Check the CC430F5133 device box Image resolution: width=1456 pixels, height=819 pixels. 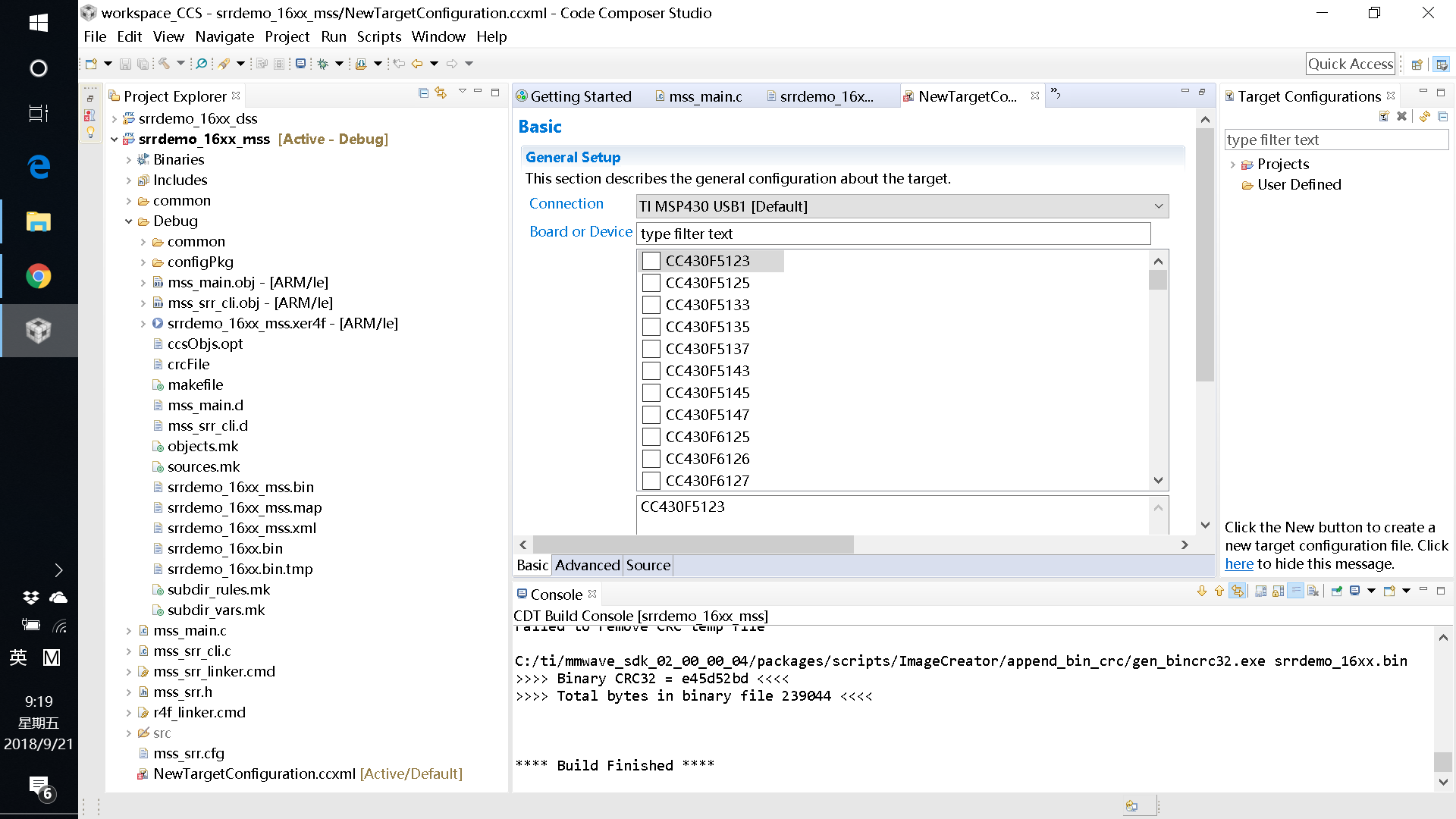pyautogui.click(x=651, y=305)
